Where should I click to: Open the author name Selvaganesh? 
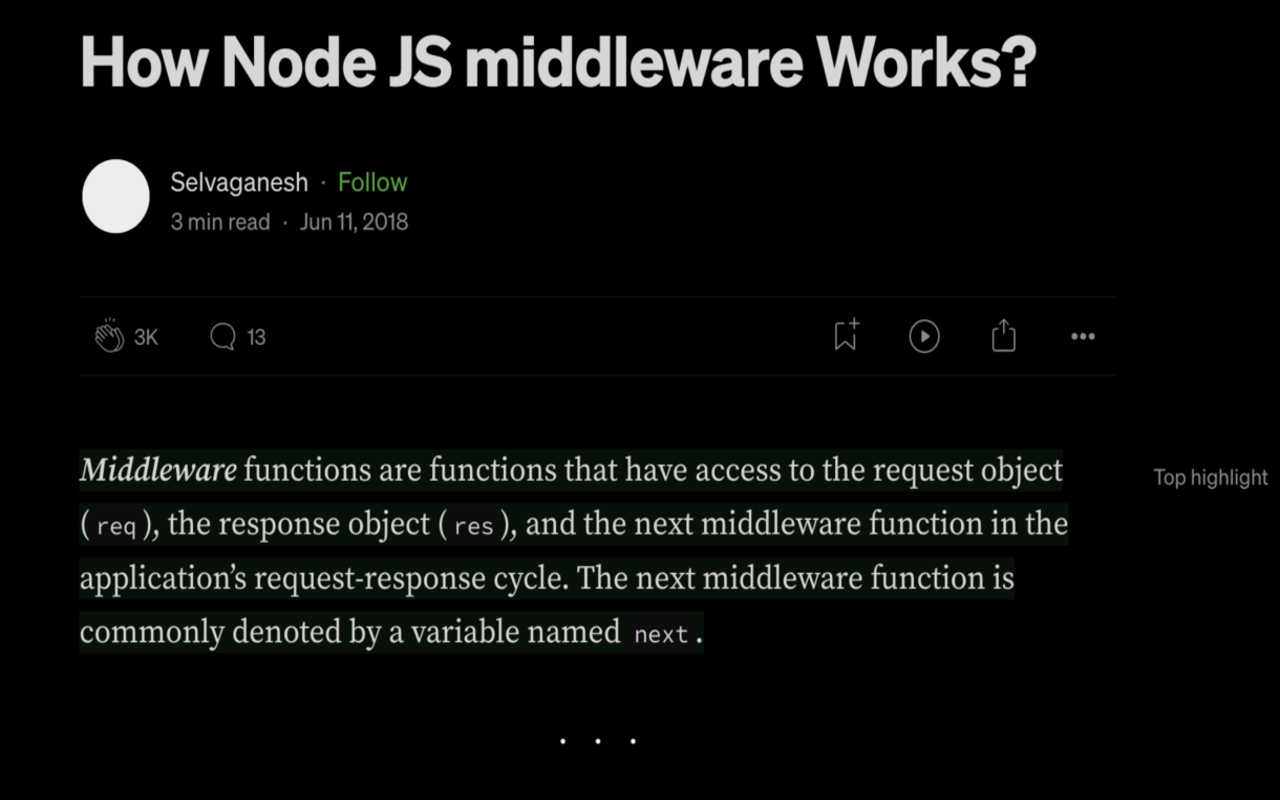pyautogui.click(x=238, y=182)
